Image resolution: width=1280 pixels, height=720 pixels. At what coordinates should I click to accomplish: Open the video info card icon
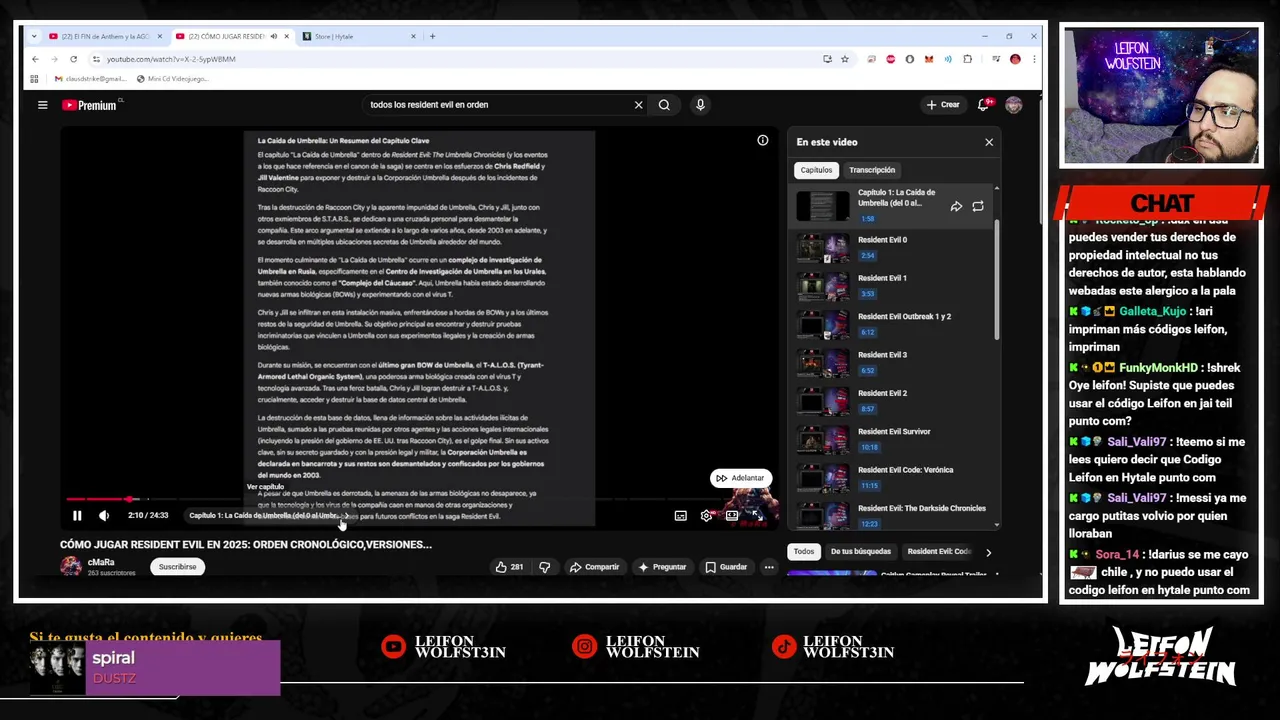(763, 140)
